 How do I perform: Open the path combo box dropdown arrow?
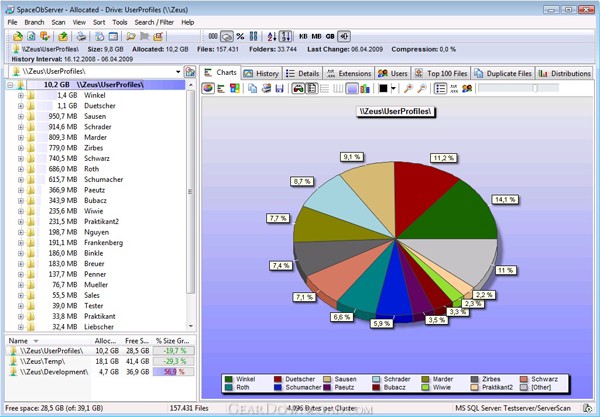pos(178,72)
